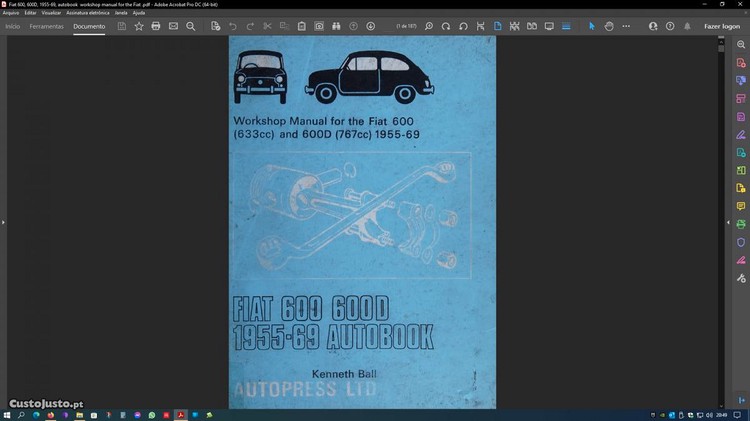Open Adobe Acrobat from the Windows taskbar

coord(181,414)
